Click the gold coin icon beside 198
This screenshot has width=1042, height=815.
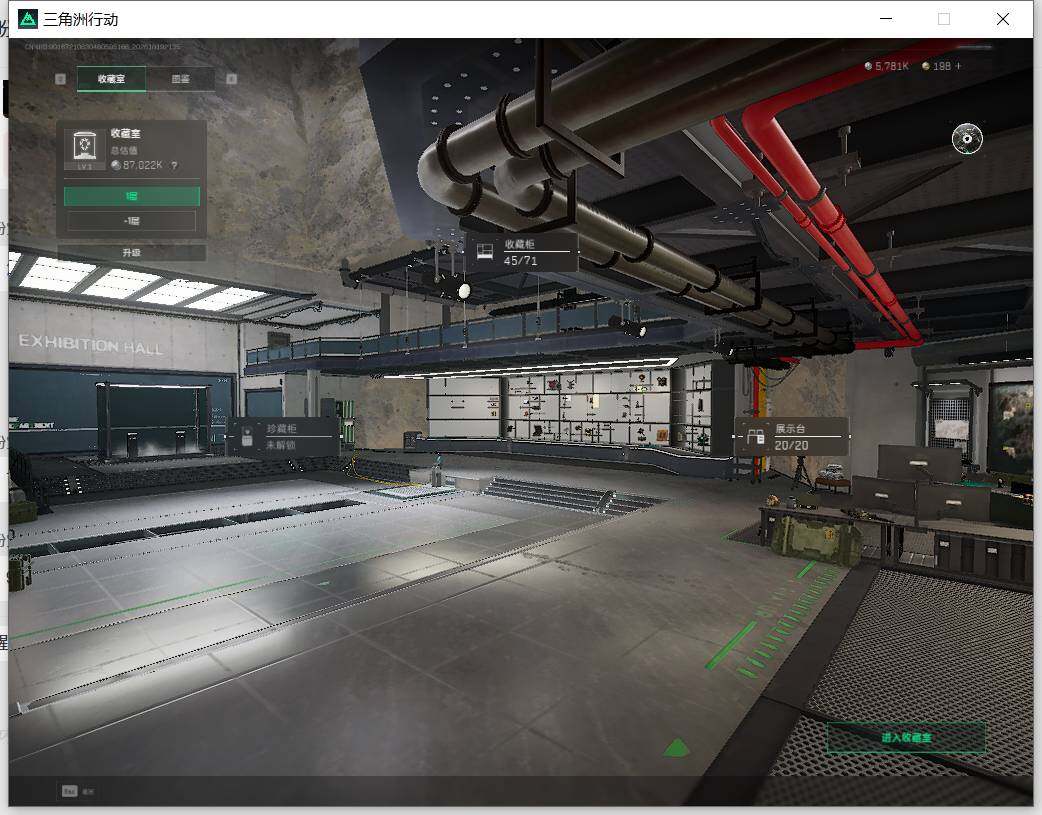coord(926,66)
